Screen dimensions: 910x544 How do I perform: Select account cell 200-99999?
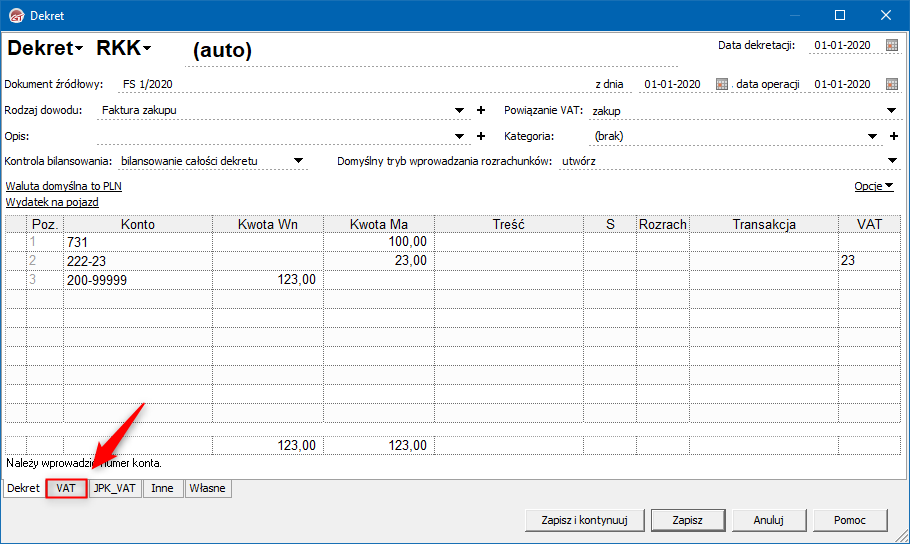(138, 280)
